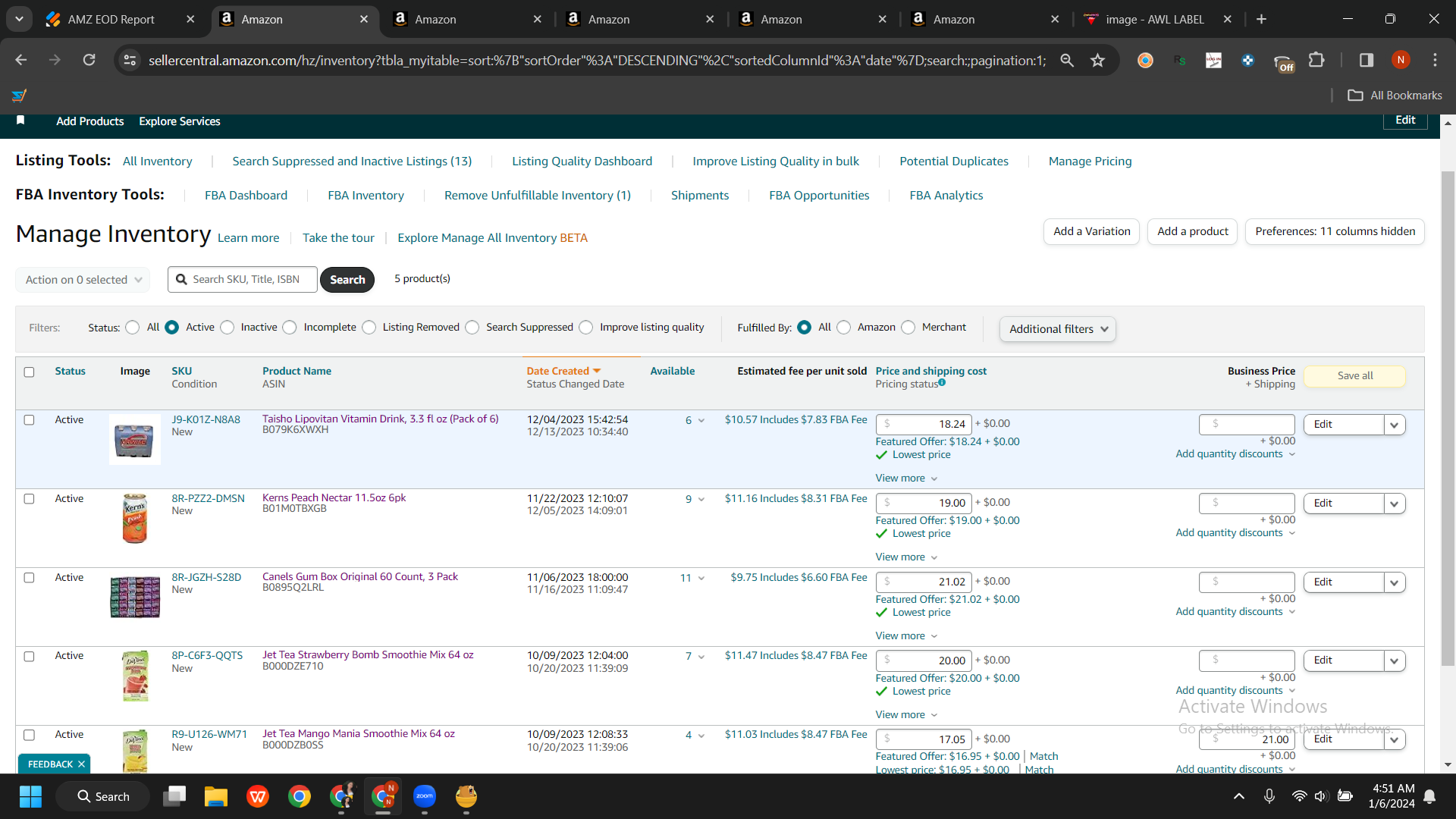The height and width of the screenshot is (819, 1456).
Task: Open a new browser tab
Action: pyautogui.click(x=1262, y=19)
